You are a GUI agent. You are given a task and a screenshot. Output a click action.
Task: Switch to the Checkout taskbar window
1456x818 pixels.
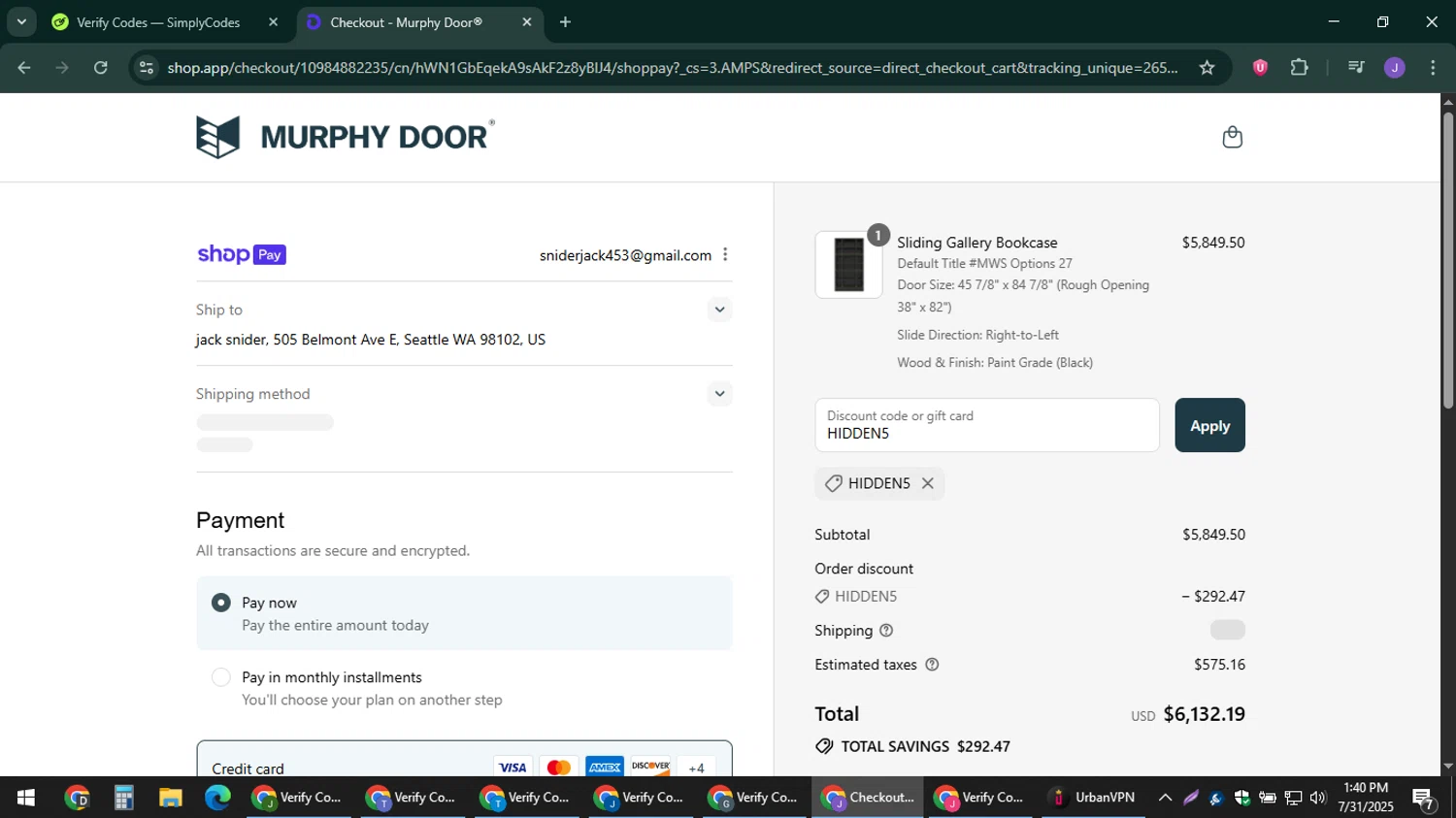[x=867, y=798]
